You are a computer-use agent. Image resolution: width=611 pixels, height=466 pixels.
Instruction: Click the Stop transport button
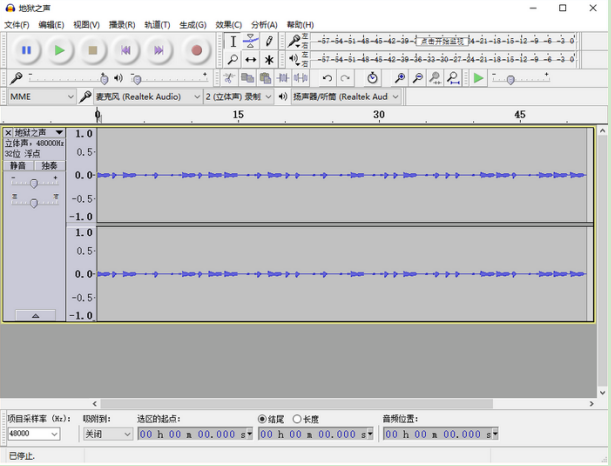pos(92,50)
